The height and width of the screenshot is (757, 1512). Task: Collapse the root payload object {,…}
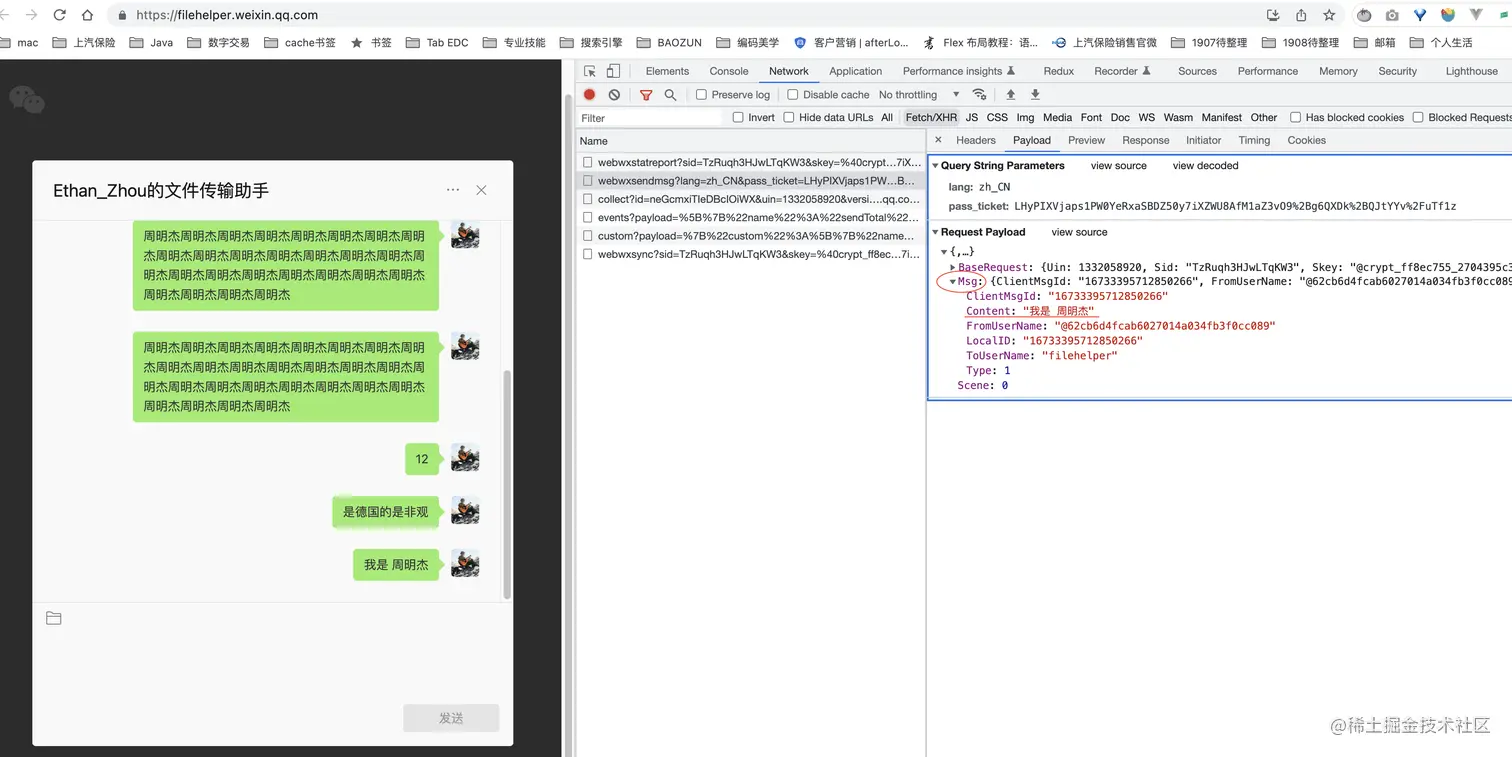944,252
